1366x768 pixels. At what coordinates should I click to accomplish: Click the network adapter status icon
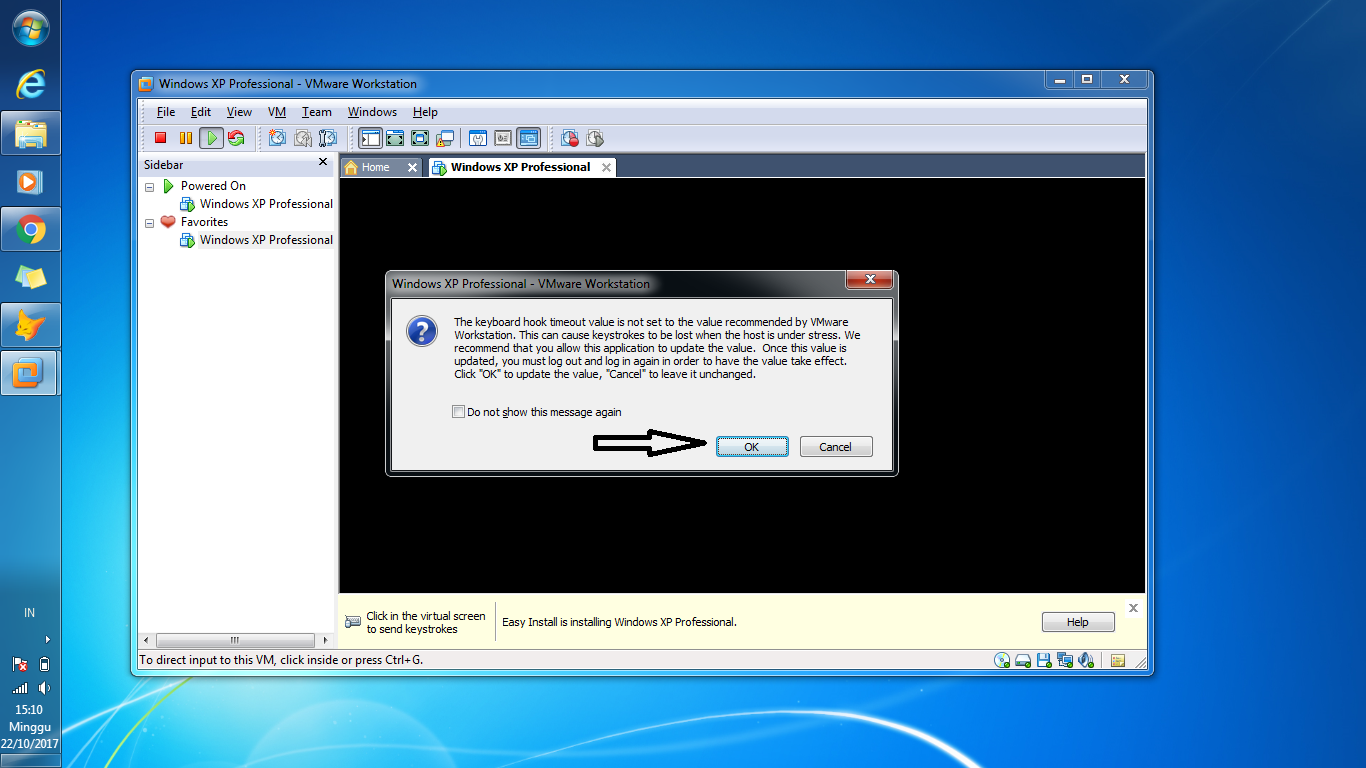(x=1064, y=660)
